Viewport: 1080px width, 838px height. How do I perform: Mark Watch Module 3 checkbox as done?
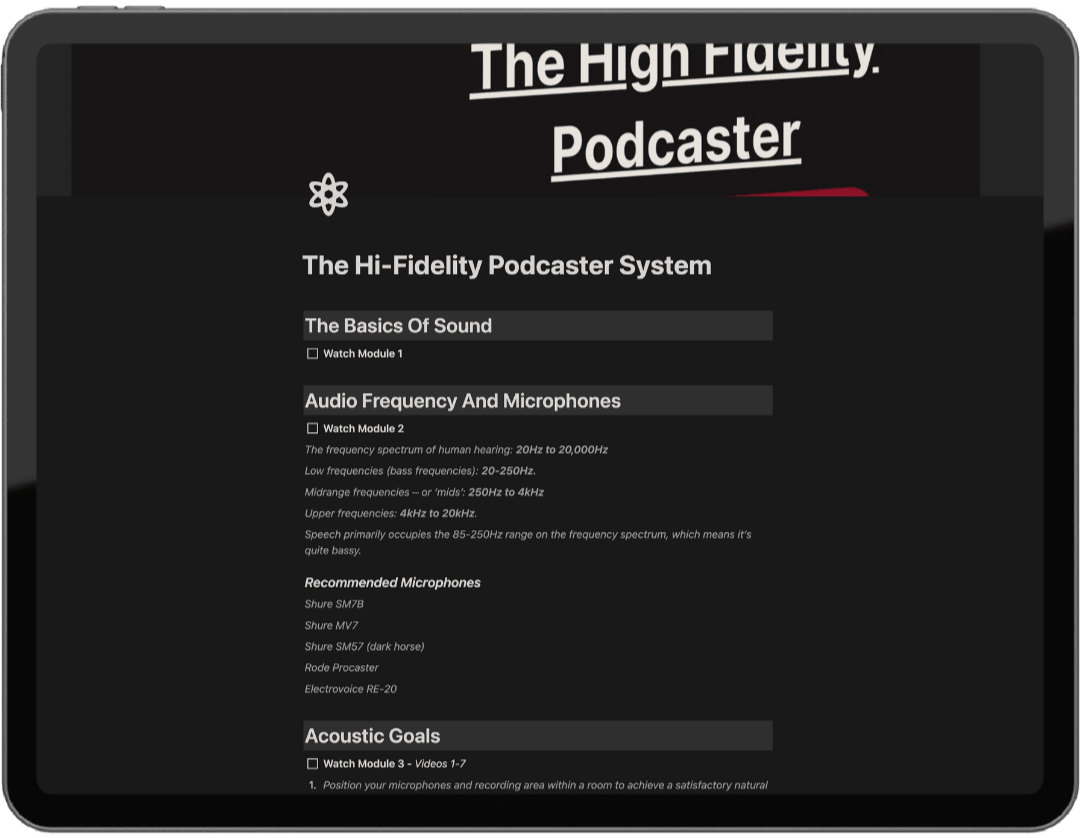click(x=312, y=764)
